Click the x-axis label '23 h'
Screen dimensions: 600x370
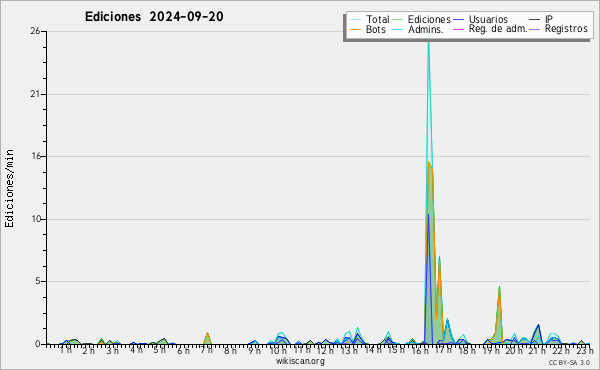(x=585, y=350)
